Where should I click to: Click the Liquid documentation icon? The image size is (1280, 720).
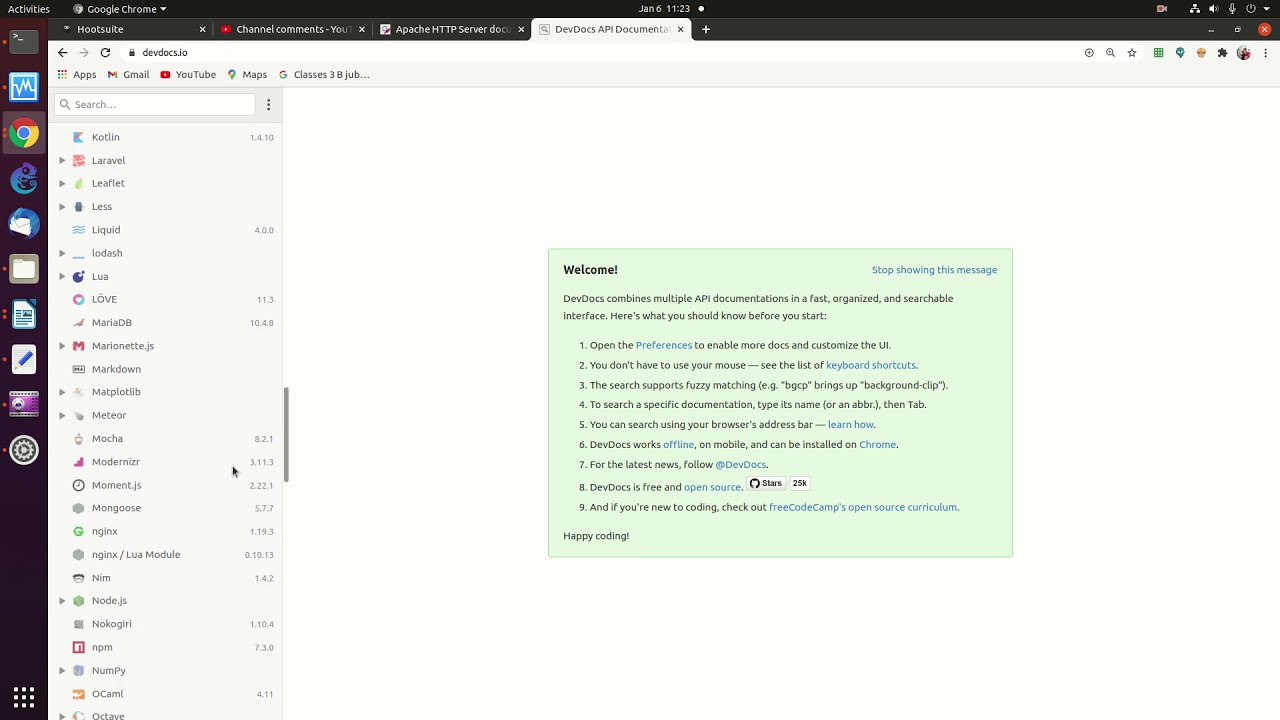(x=79, y=230)
